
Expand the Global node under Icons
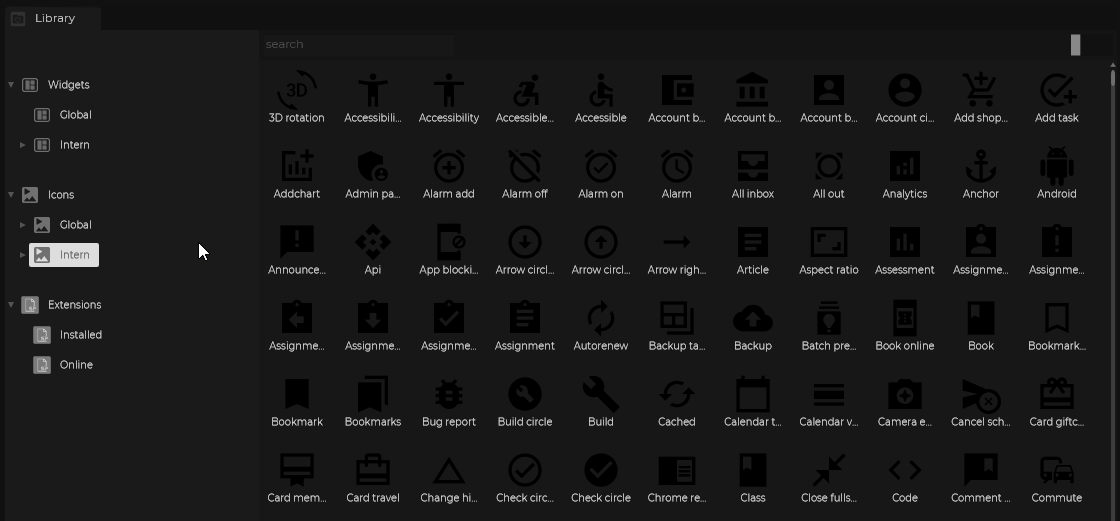point(23,225)
